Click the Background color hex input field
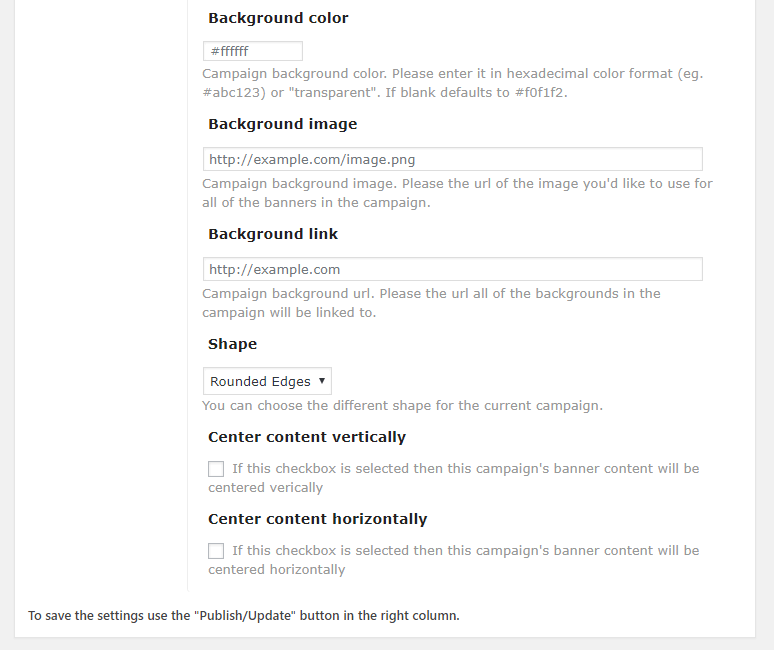This screenshot has width=774, height=650. click(252, 51)
